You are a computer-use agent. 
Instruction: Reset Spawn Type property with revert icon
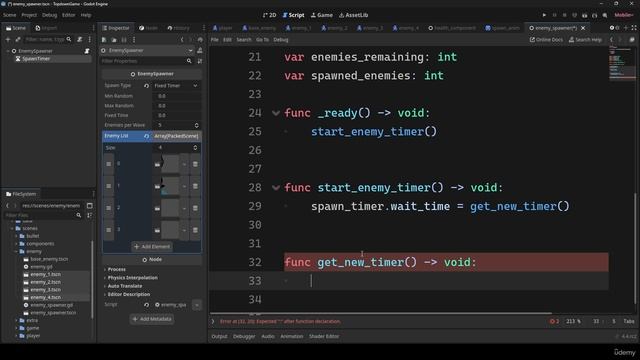pos(146,86)
